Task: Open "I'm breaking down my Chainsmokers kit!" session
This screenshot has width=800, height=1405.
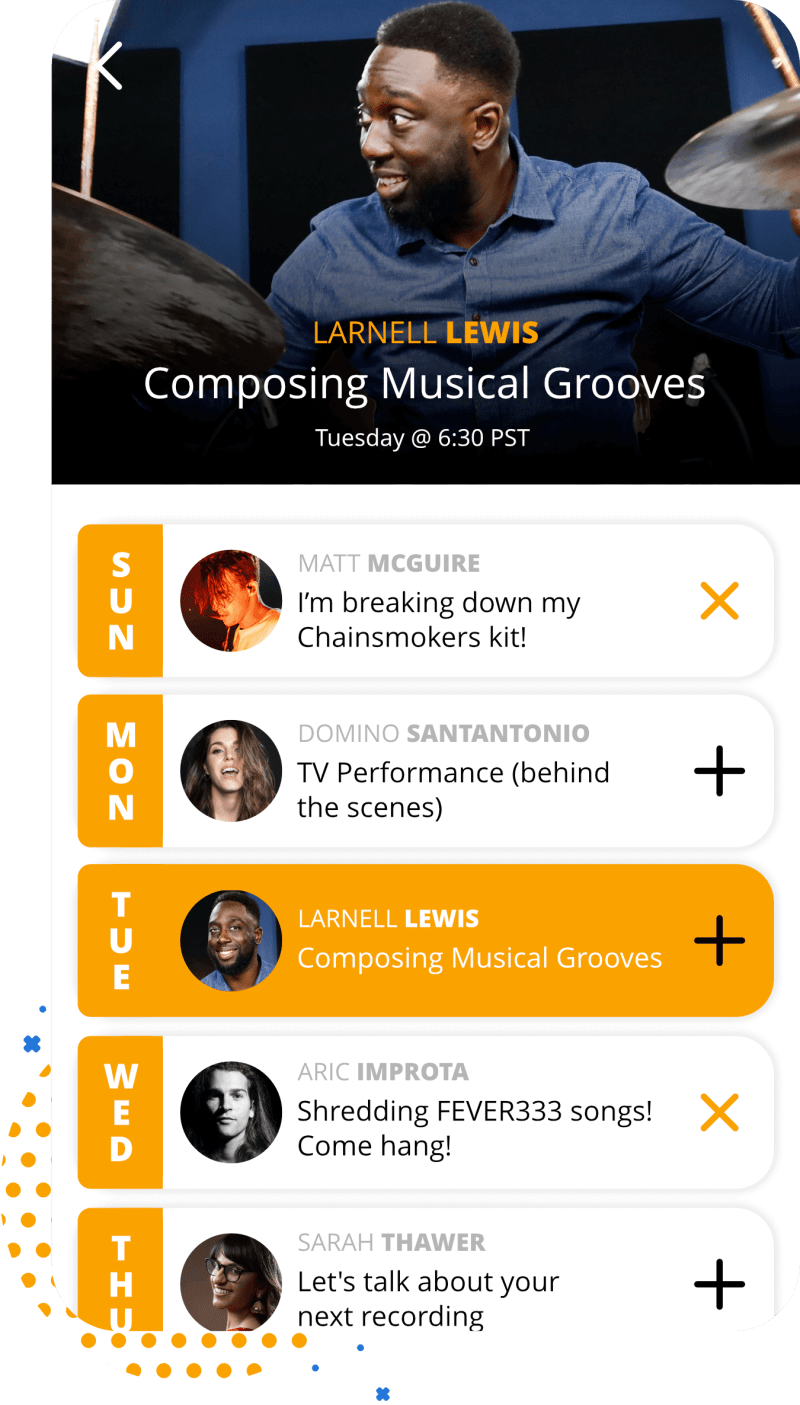Action: (x=439, y=619)
